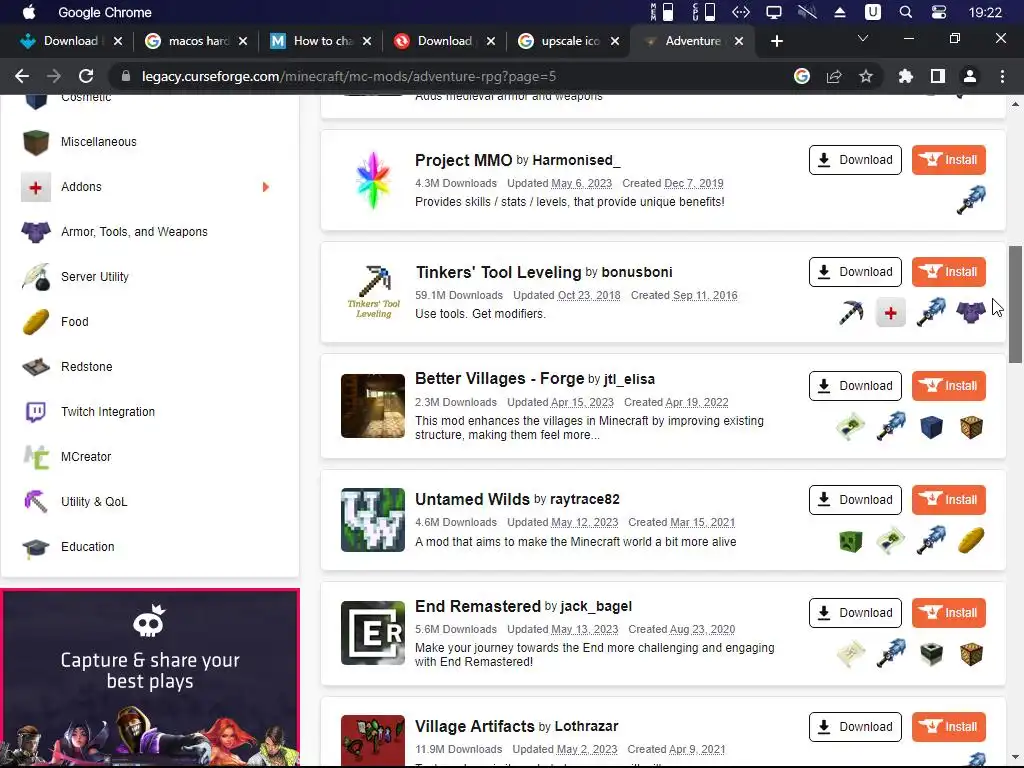This screenshot has width=1024, height=768.
Task: Reload the CurseForge page
Action: pos(86,76)
